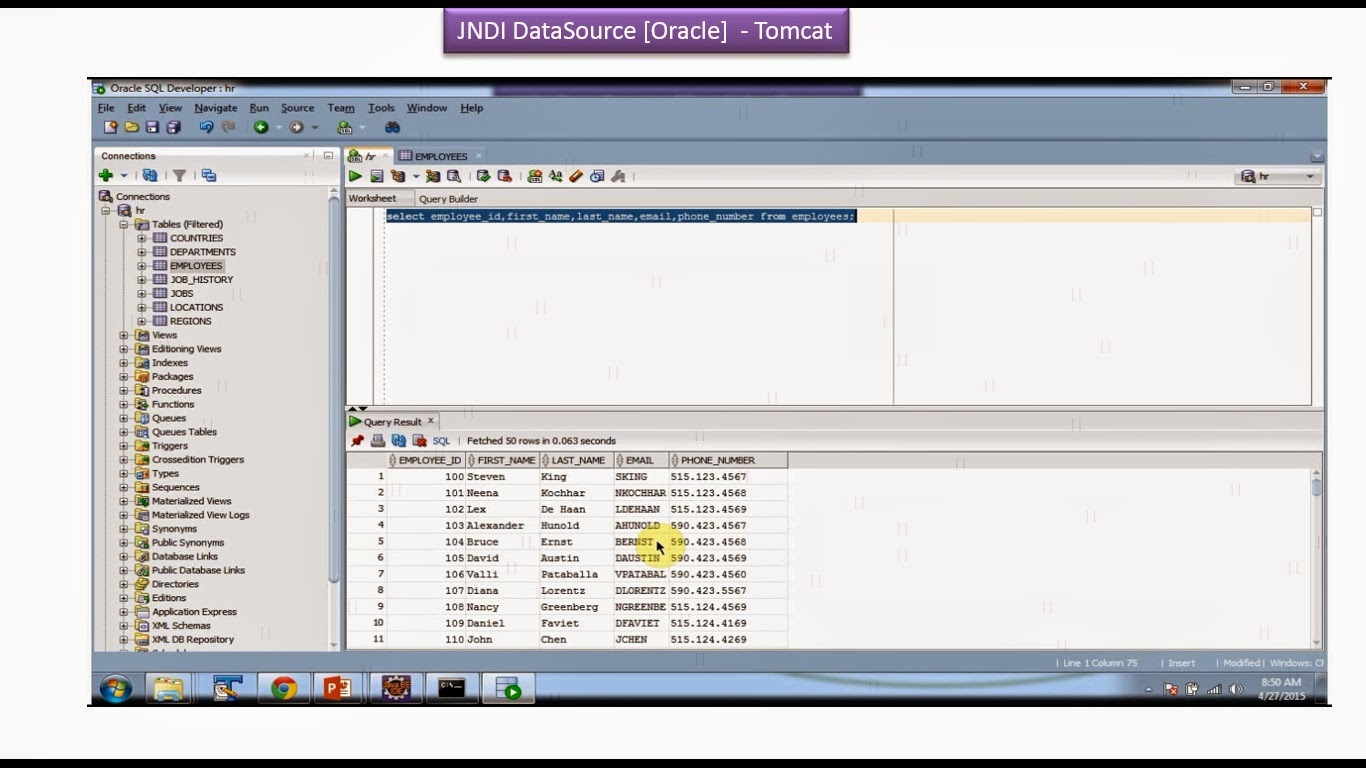This screenshot has width=1366, height=768.
Task: Click the delete row icon in Query Result
Action: 420,440
